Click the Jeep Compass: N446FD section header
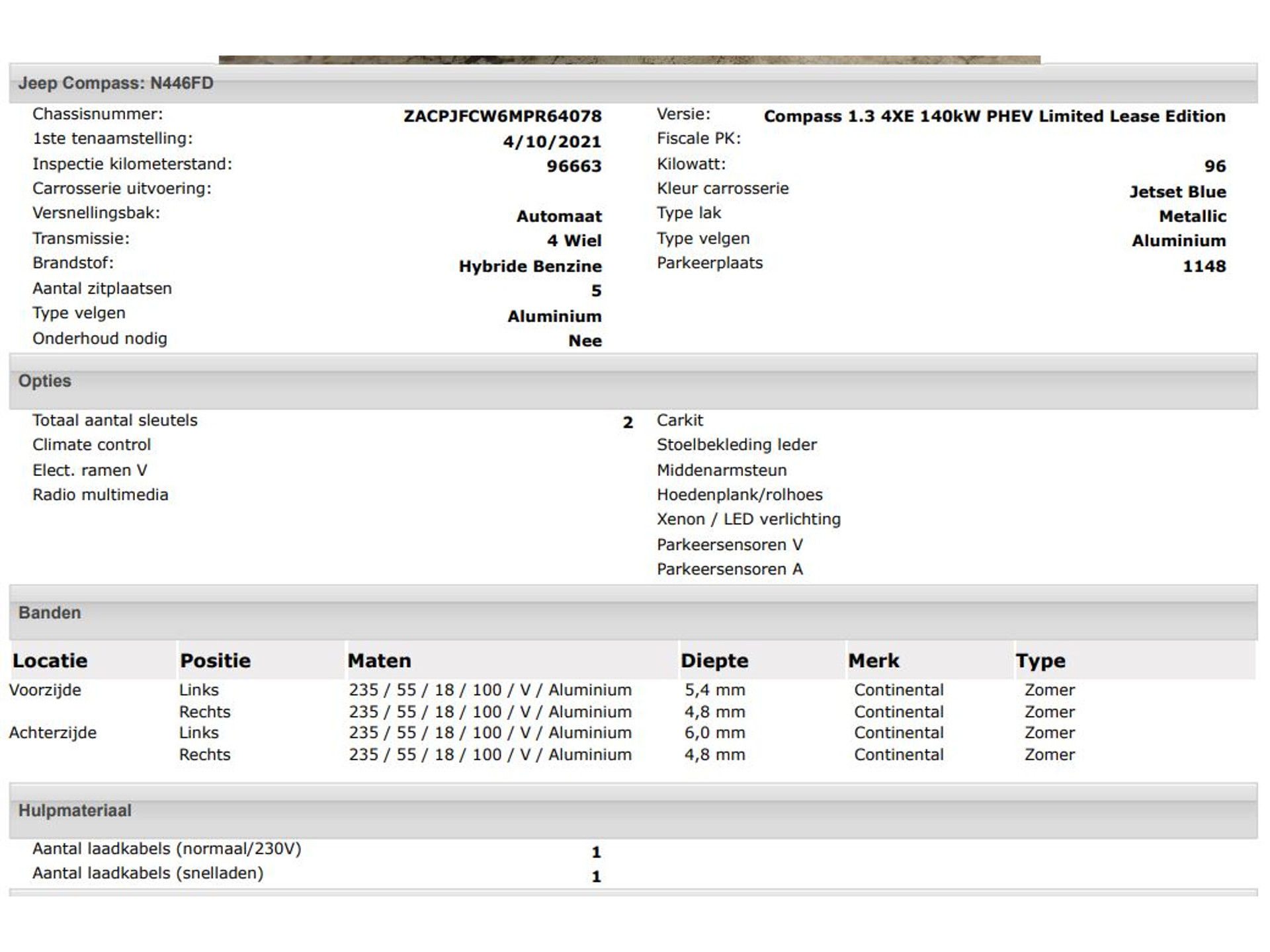The height and width of the screenshot is (952, 1270). 116,83
